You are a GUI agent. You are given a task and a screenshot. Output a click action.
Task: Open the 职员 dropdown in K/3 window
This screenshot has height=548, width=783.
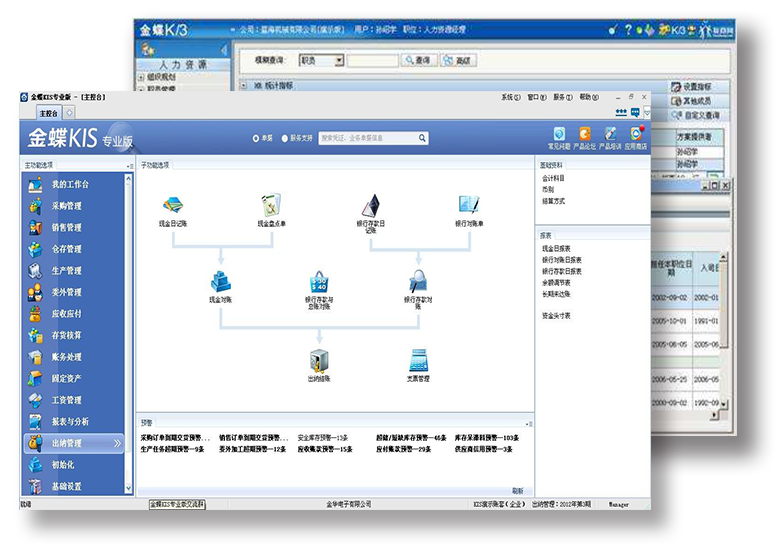click(339, 60)
